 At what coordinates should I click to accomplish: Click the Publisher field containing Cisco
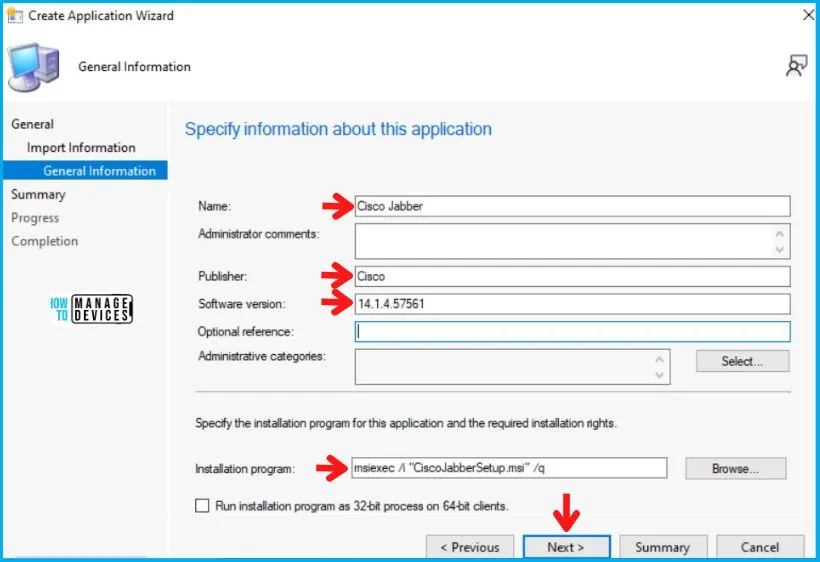point(572,276)
